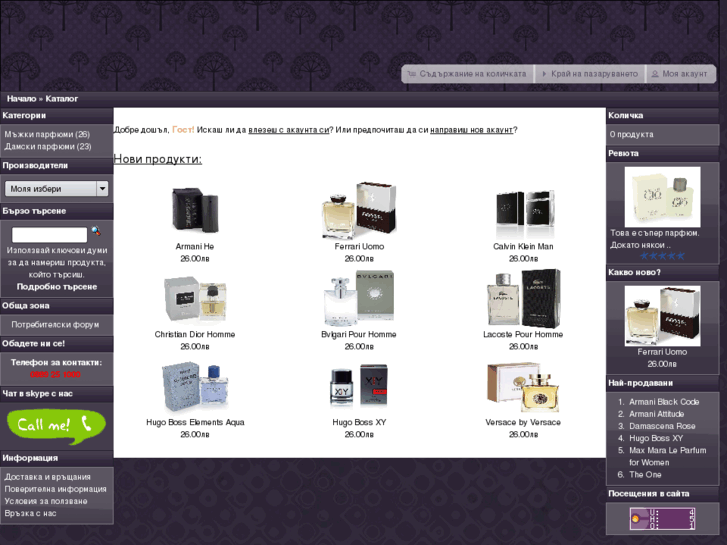Open the reviewed perfume thumbnail in Ревюта

[662, 197]
